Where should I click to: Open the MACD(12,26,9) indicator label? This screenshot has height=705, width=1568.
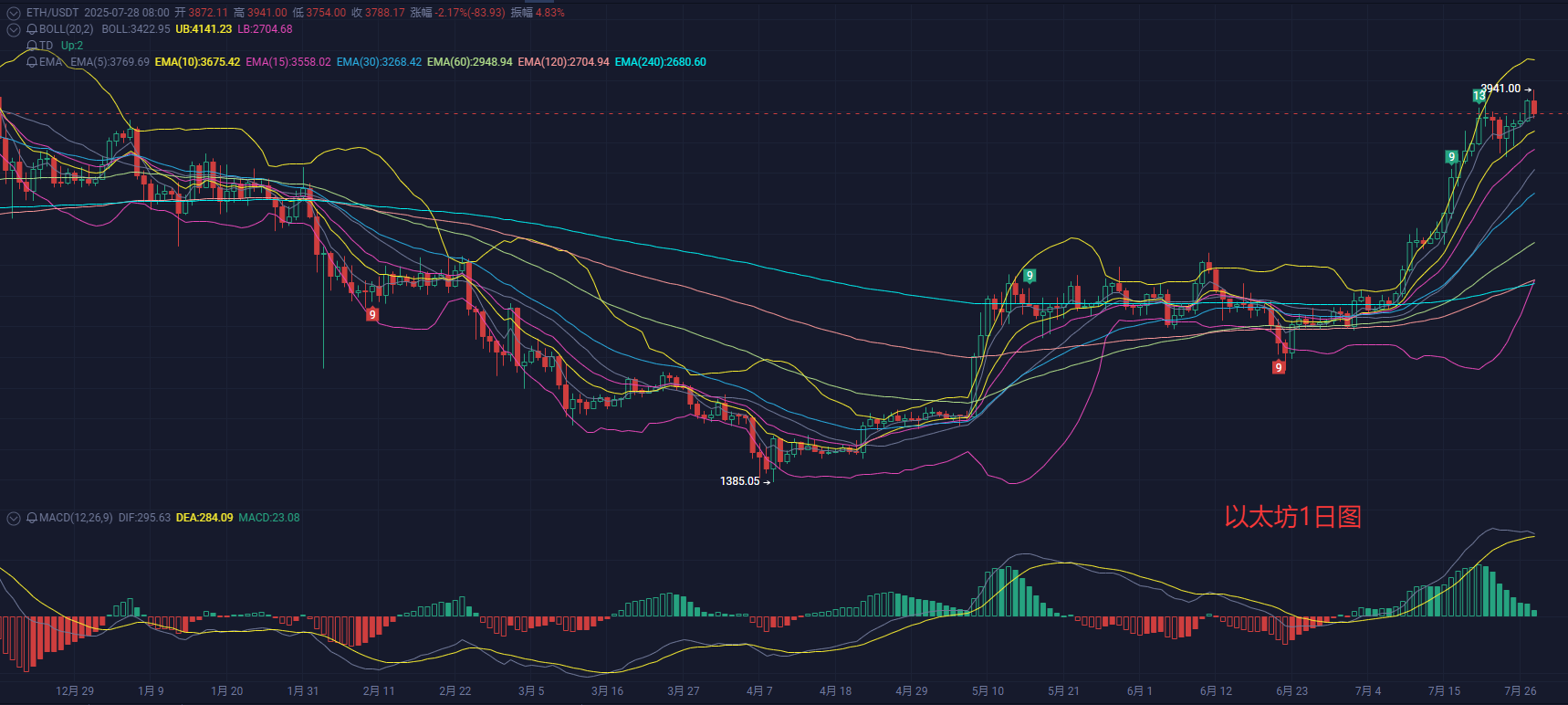[x=76, y=518]
